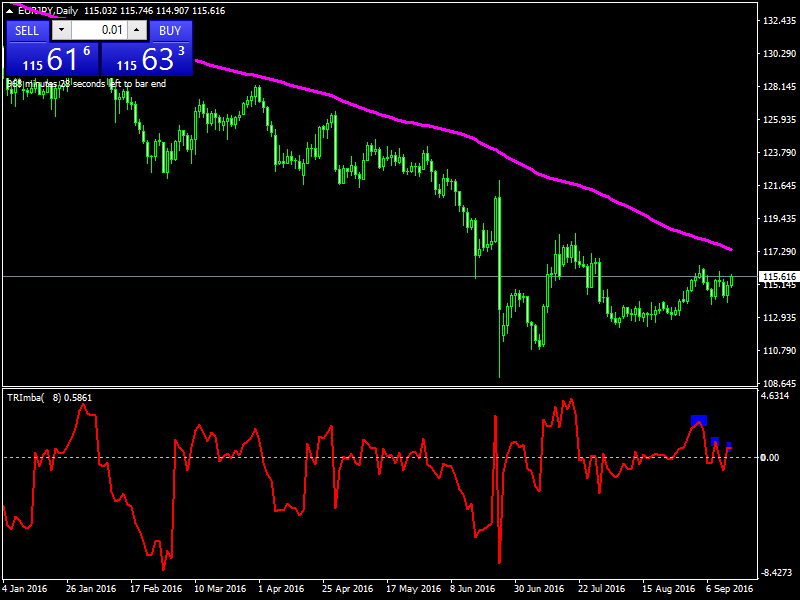Click the date label 15 Aug 2016
The image size is (800, 600).
(x=668, y=588)
